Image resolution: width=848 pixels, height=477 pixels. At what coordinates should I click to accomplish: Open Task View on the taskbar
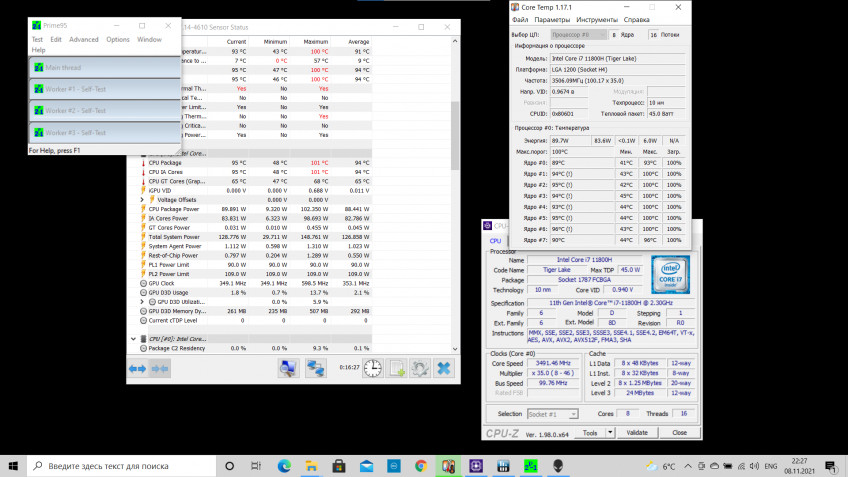click(x=256, y=466)
